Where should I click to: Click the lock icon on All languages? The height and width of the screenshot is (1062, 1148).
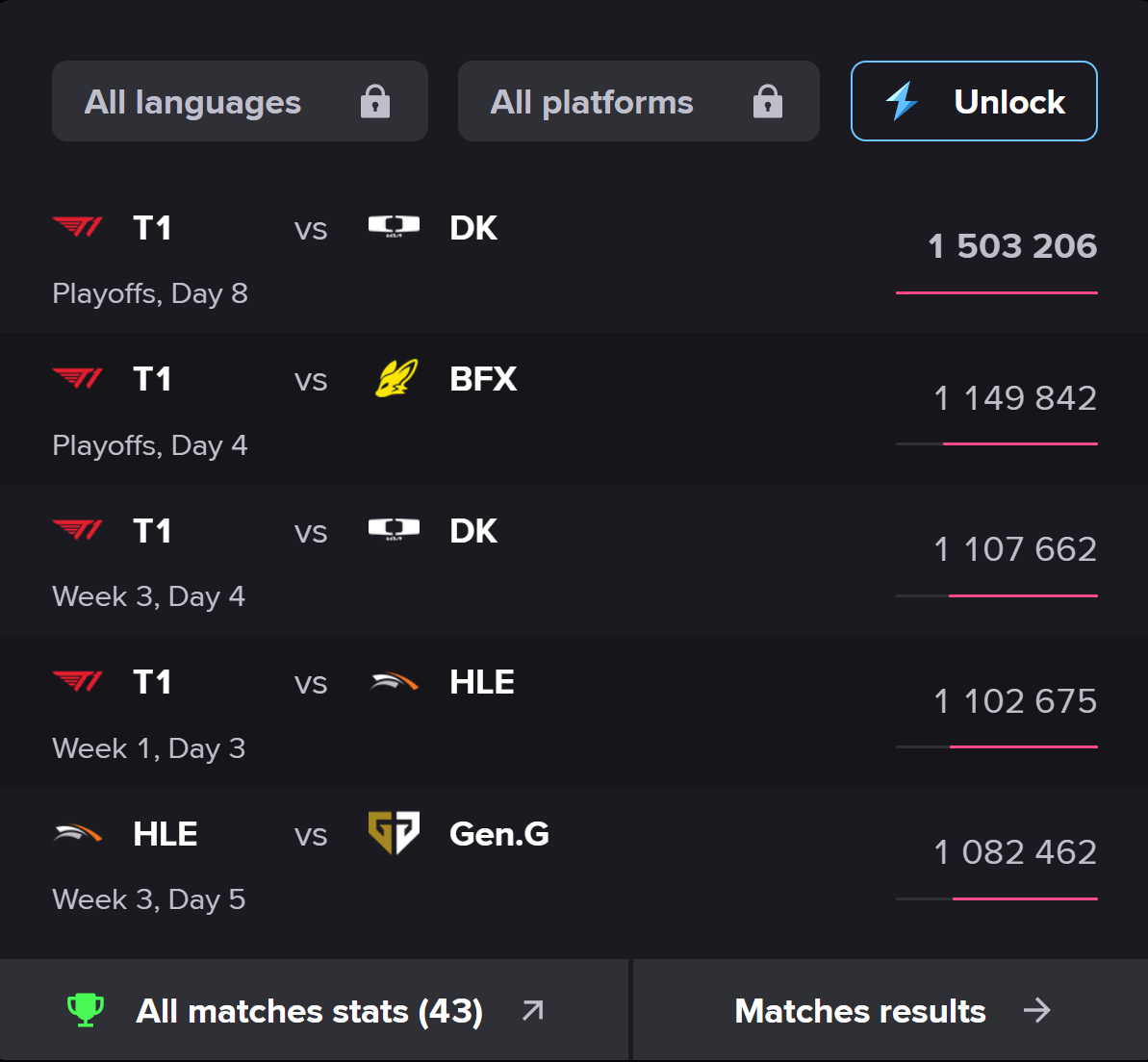tap(375, 101)
